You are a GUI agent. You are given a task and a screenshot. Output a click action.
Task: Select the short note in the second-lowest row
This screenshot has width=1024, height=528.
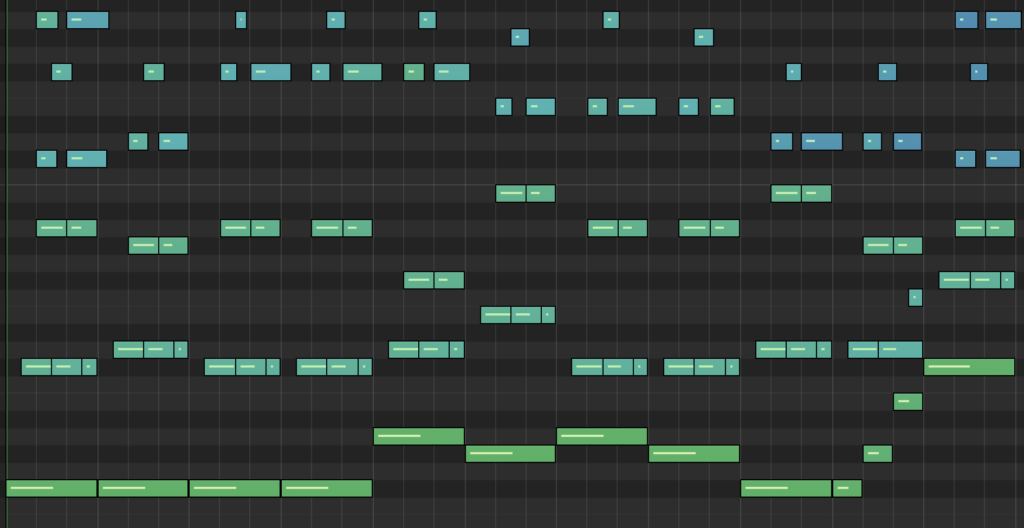tap(877, 454)
